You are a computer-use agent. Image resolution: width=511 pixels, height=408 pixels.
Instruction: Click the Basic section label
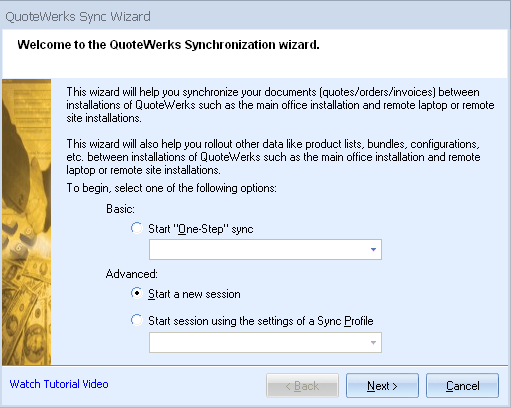point(120,209)
